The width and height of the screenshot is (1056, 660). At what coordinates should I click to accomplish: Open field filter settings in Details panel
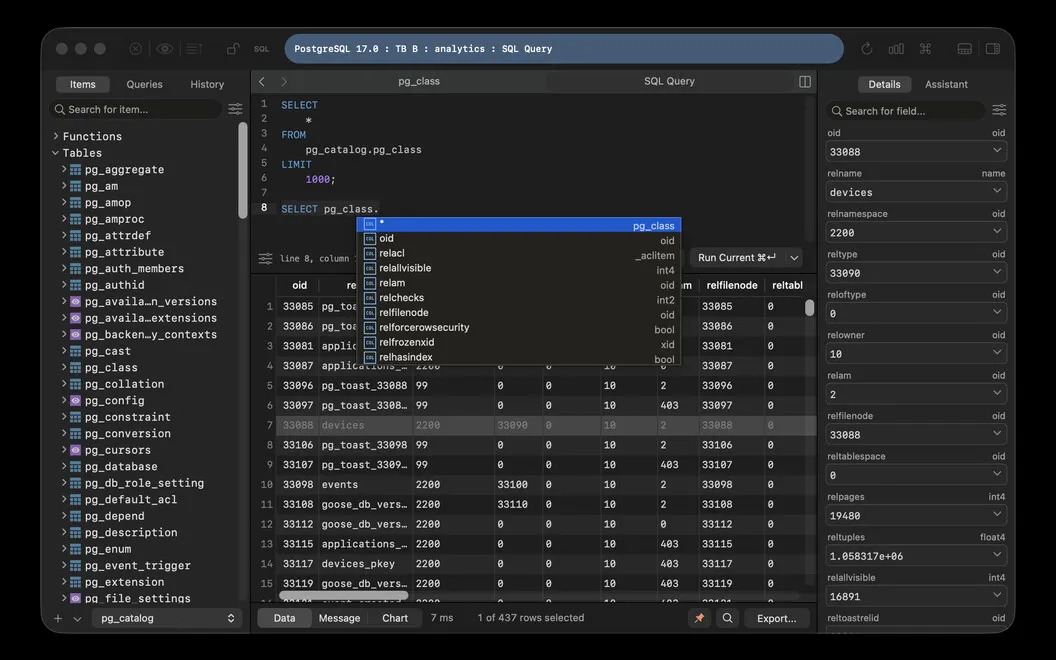point(999,110)
